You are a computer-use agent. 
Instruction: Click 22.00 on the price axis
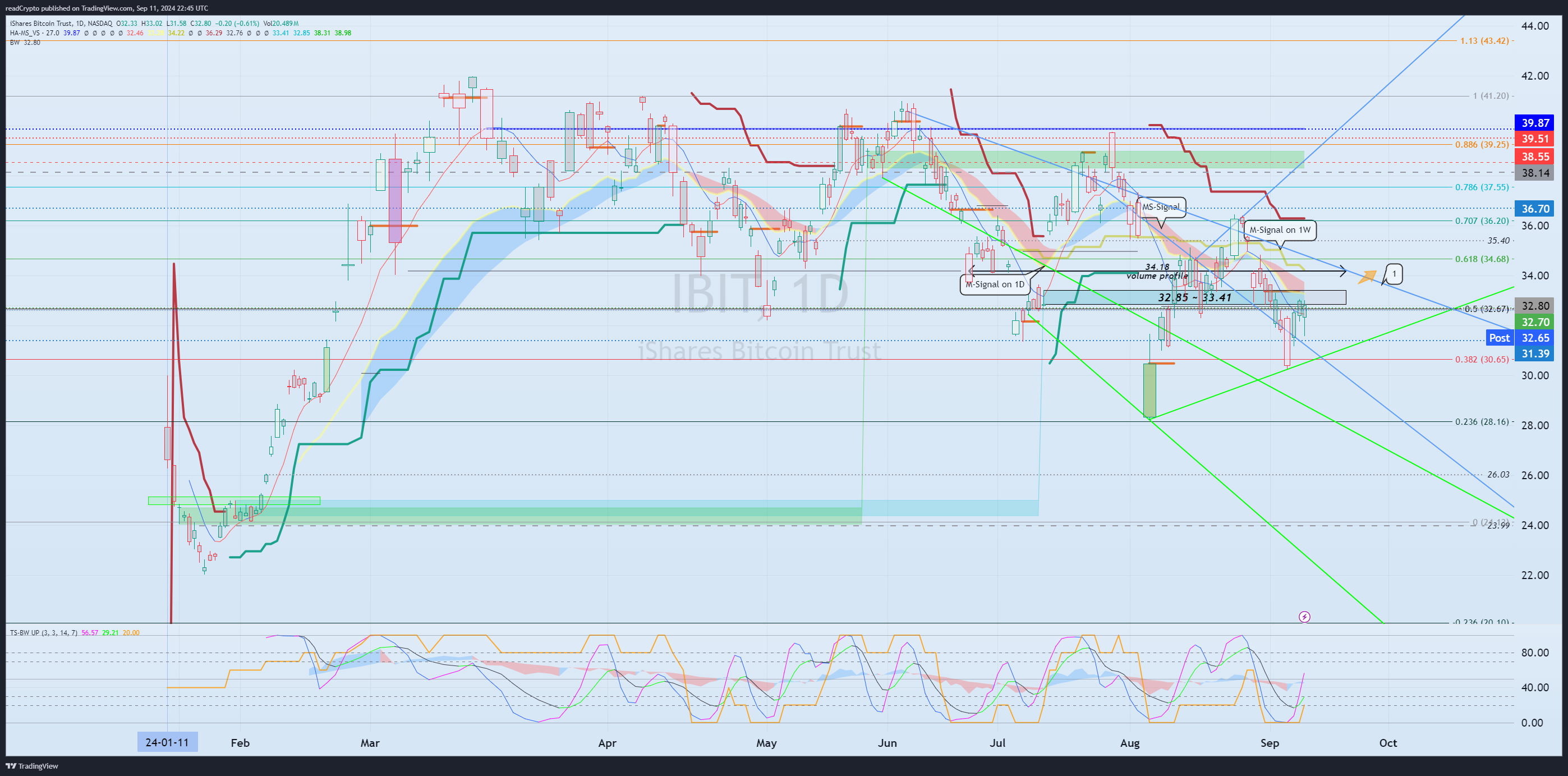point(1535,575)
